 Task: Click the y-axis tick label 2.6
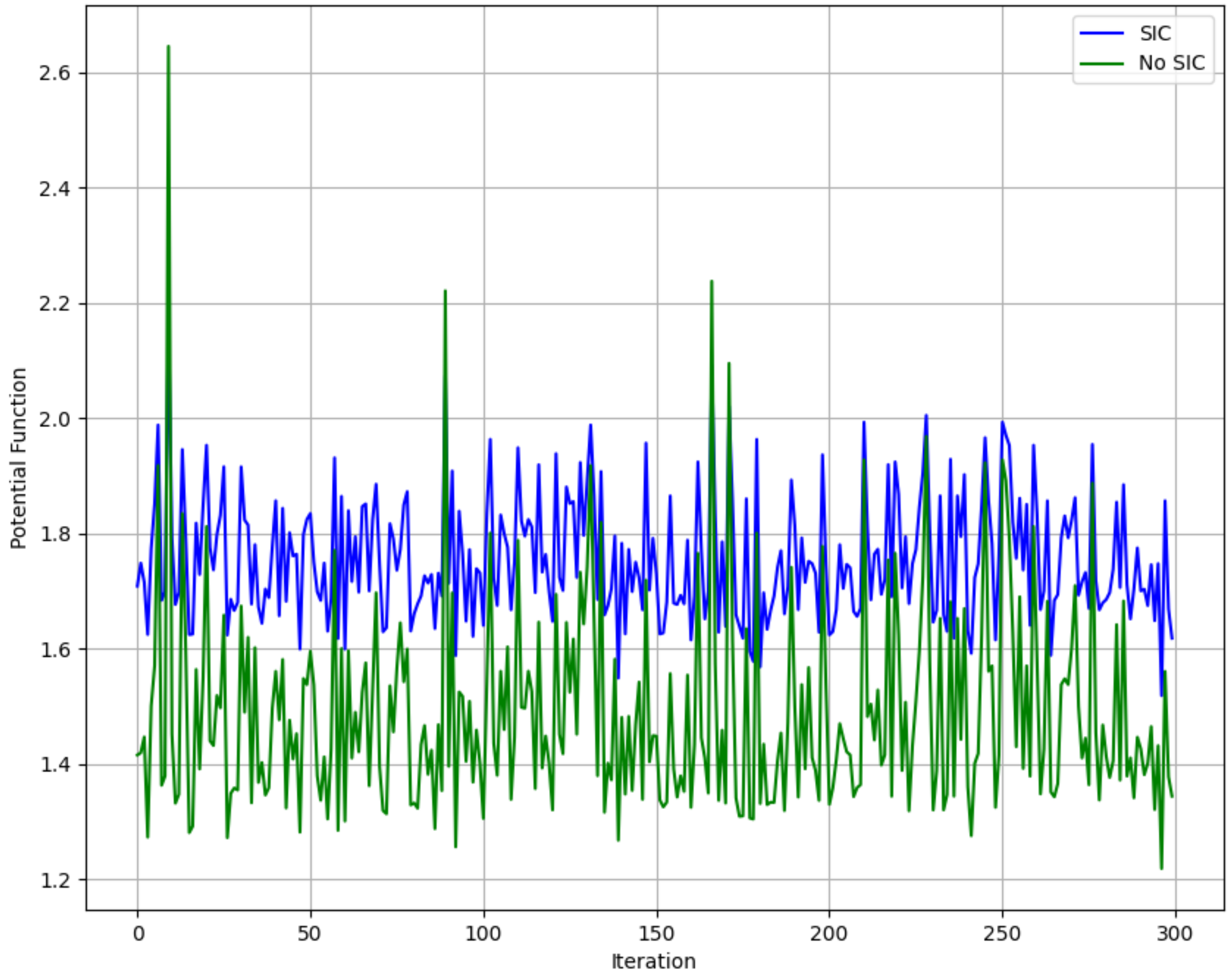[54, 73]
